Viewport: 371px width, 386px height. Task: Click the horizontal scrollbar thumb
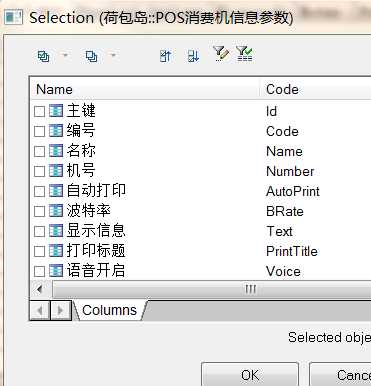212,289
